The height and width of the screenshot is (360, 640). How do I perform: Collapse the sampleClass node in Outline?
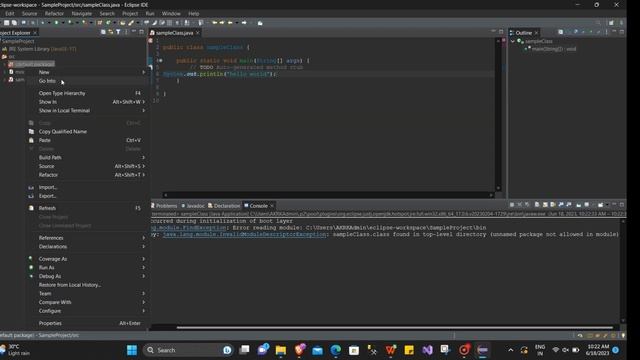pos(513,41)
